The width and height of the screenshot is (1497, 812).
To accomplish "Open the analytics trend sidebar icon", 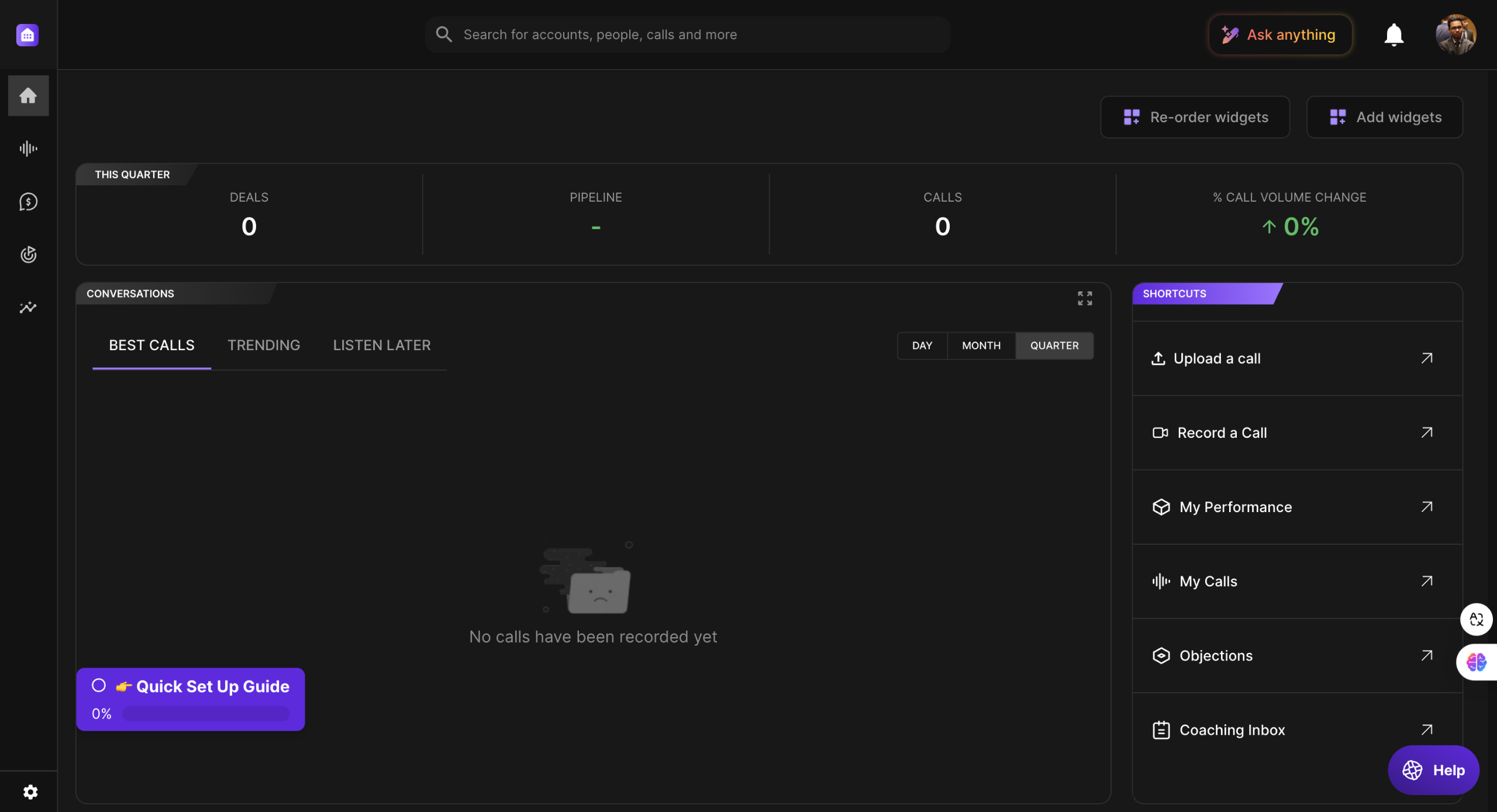I will (28, 307).
